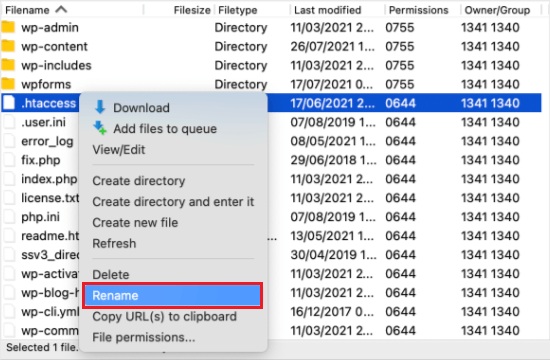Select Create directory and enter it

coord(173,202)
